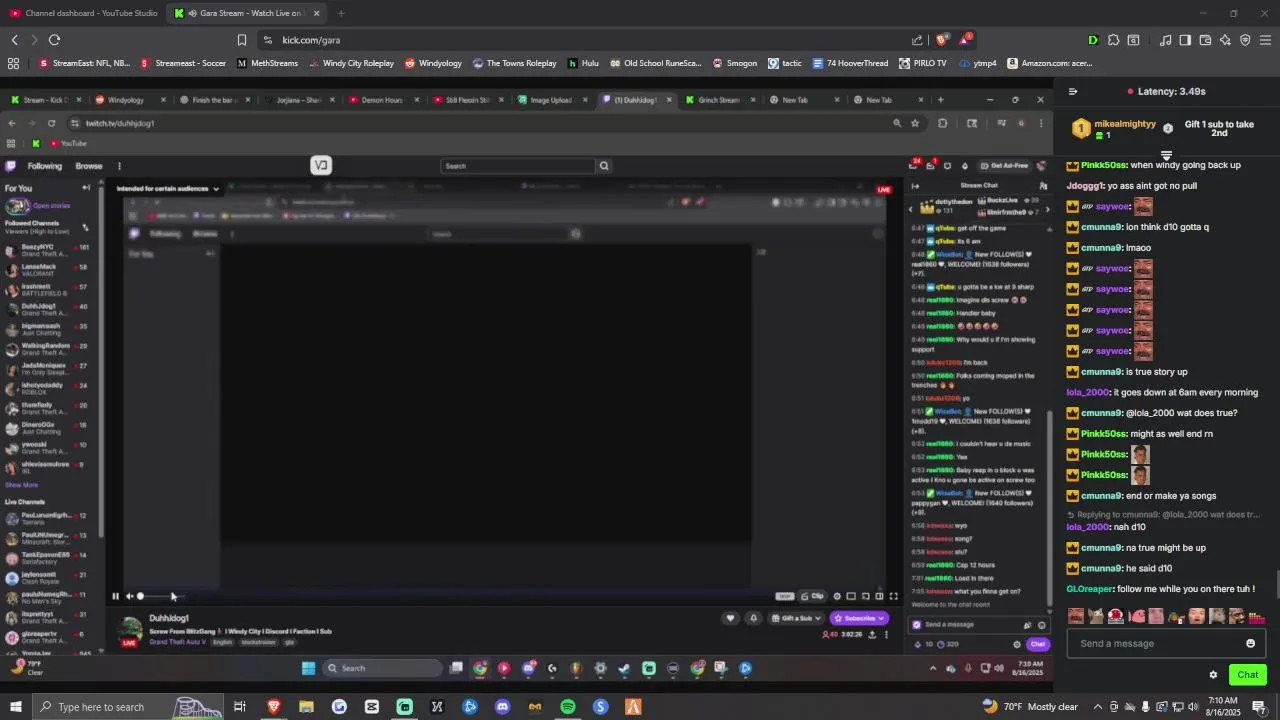1280x720 pixels.
Task: Open Discord from the taskbar
Action: pos(502,707)
